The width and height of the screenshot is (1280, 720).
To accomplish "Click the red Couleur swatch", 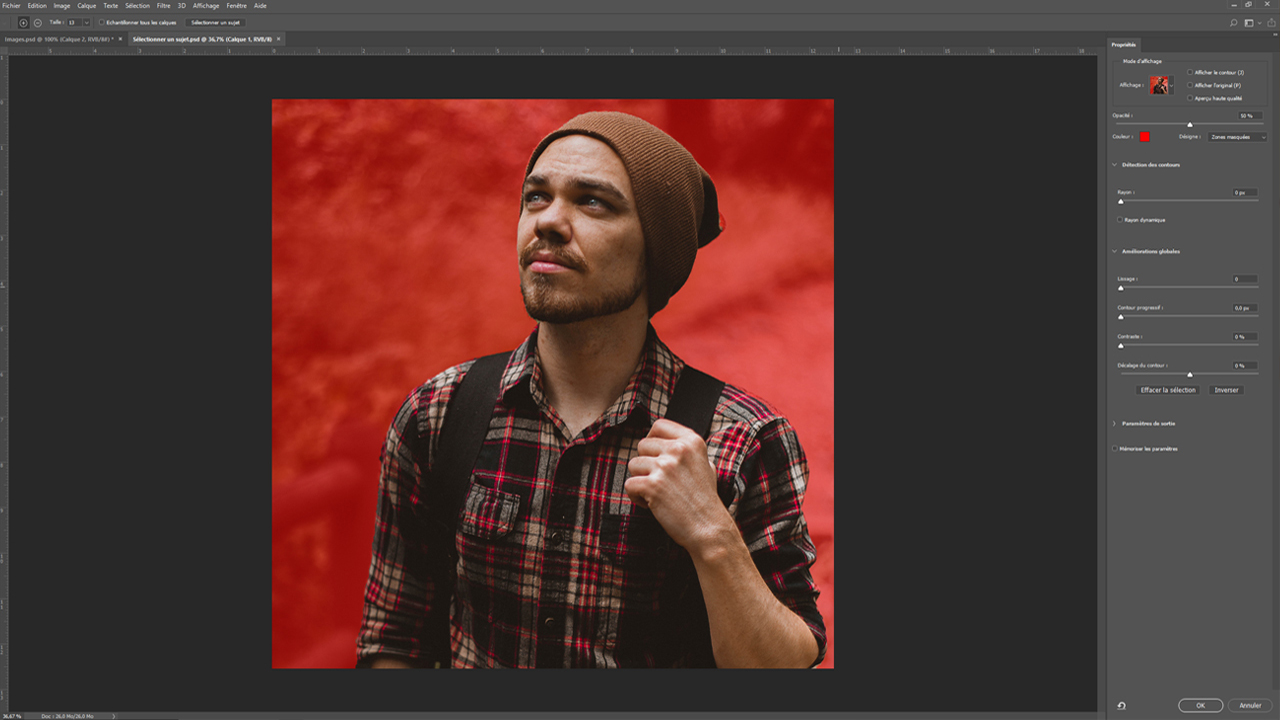I will [1144, 137].
